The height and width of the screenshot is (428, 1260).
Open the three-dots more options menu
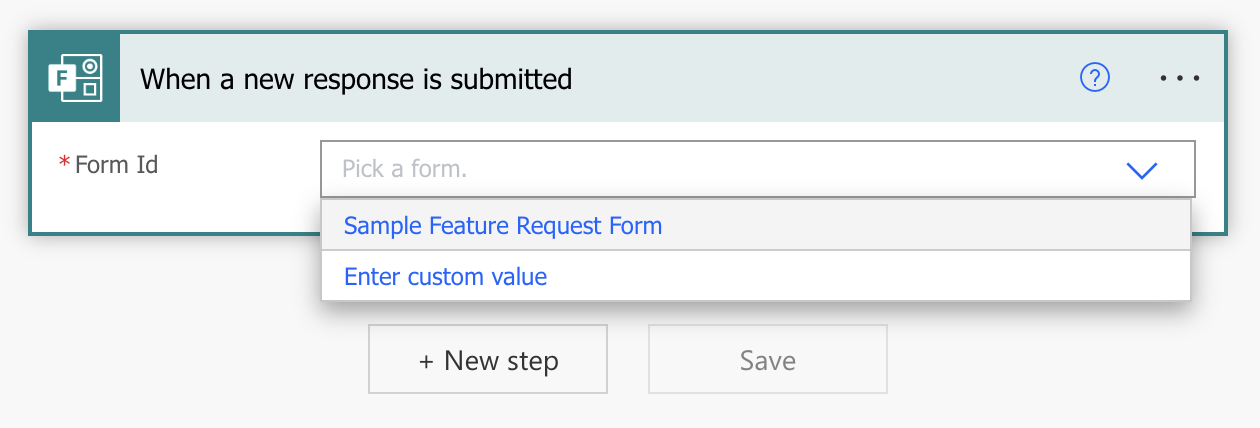pos(1180,78)
